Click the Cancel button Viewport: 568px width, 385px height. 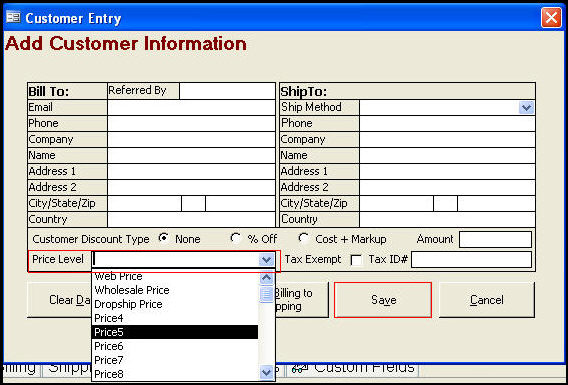pos(486,300)
